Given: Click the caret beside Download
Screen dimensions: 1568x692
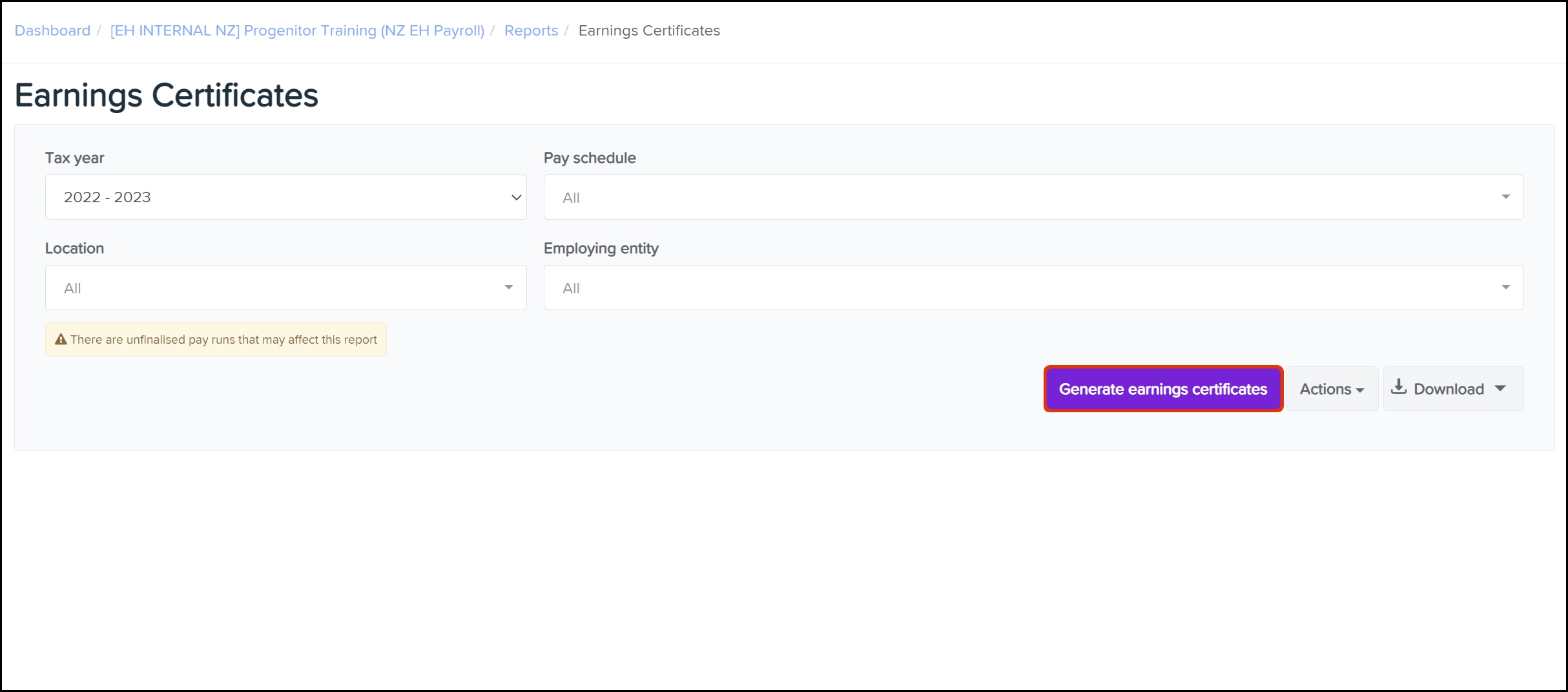Looking at the screenshot, I should (x=1500, y=388).
